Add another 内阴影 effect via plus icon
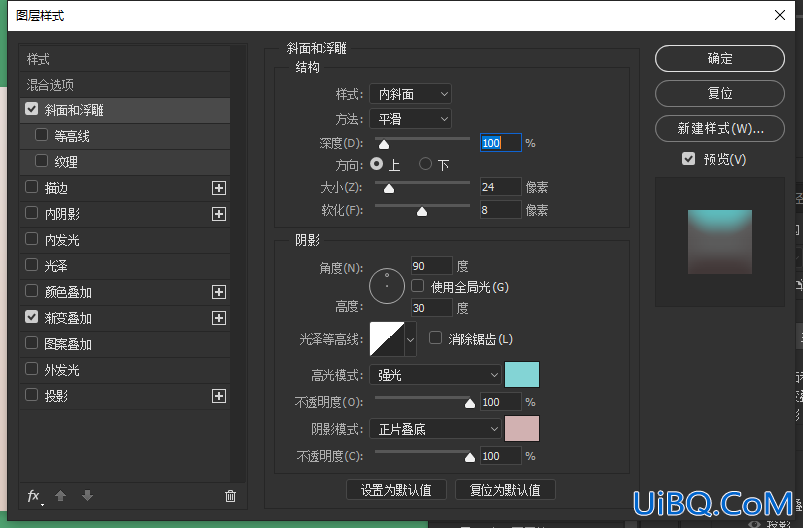The width and height of the screenshot is (803, 528). [219, 214]
